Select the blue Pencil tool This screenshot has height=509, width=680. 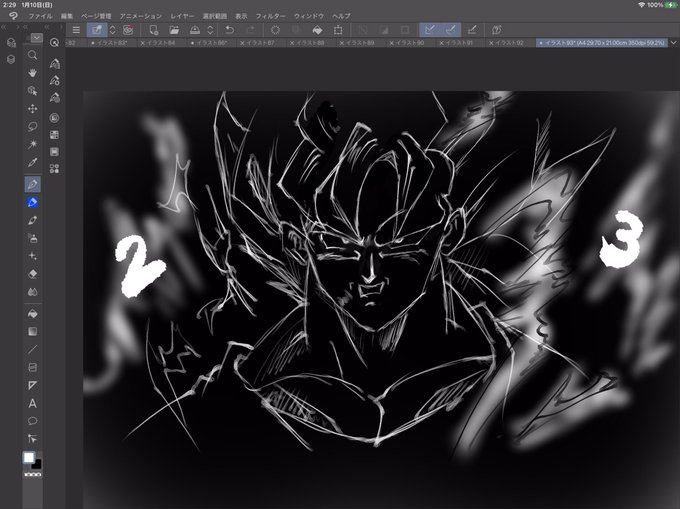(x=33, y=202)
